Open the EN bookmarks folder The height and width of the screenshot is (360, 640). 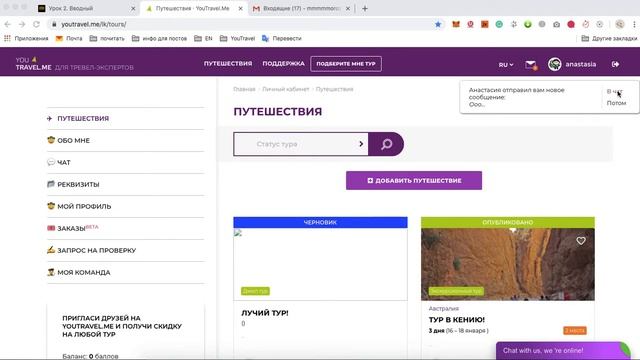click(203, 38)
